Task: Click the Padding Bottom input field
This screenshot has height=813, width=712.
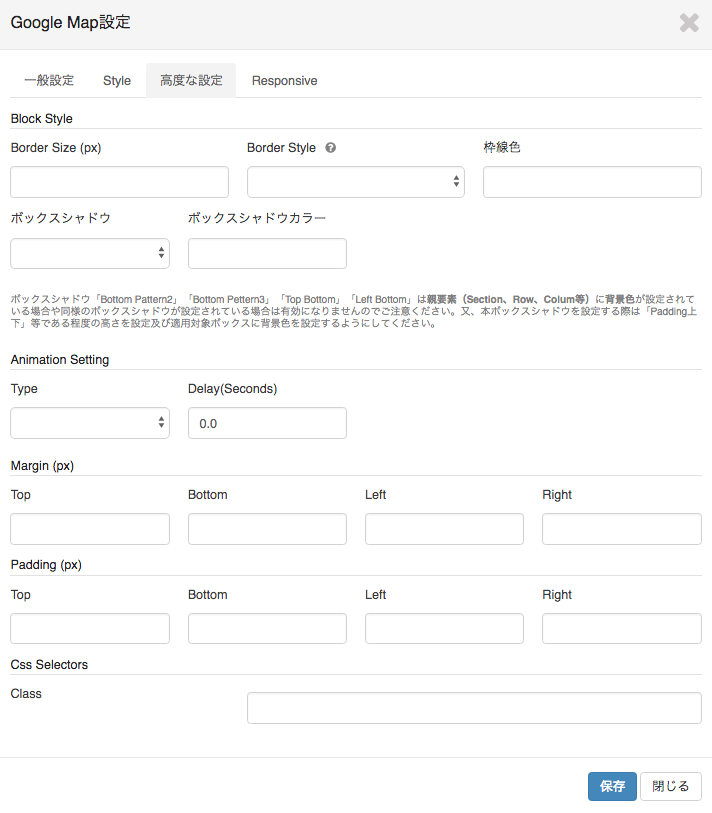Action: pos(267,628)
